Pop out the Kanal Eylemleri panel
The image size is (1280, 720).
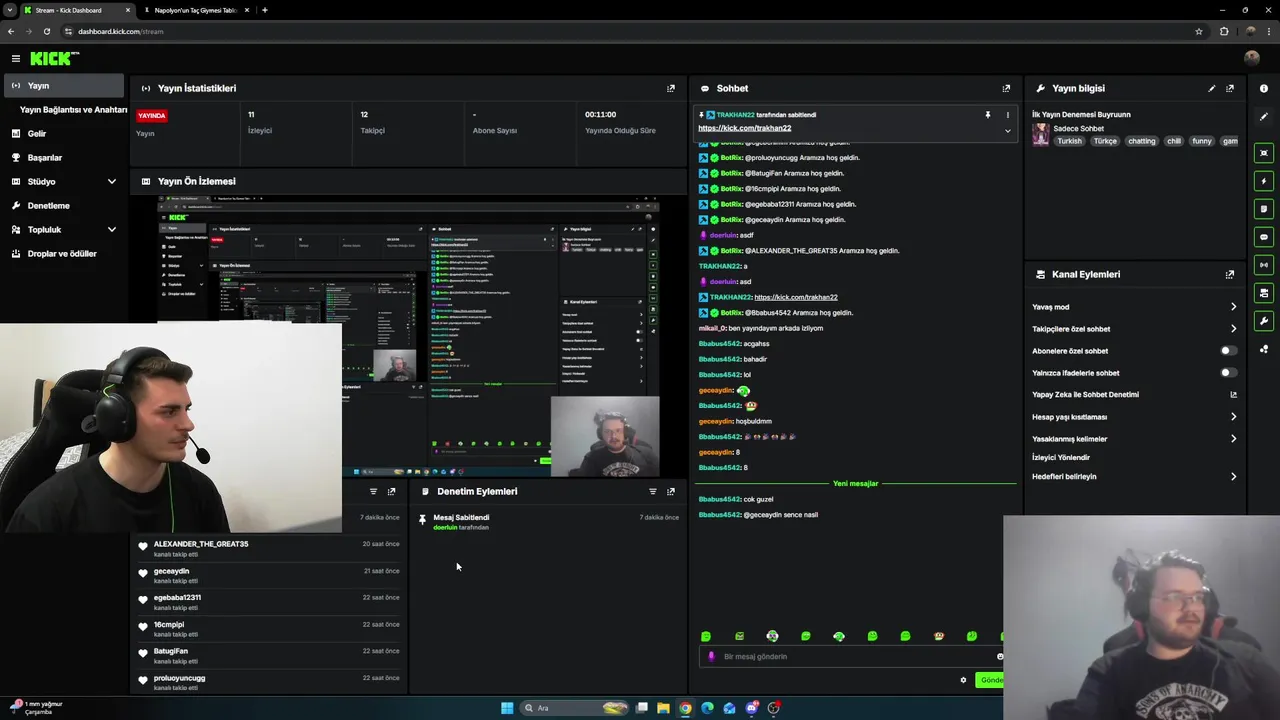[1230, 274]
